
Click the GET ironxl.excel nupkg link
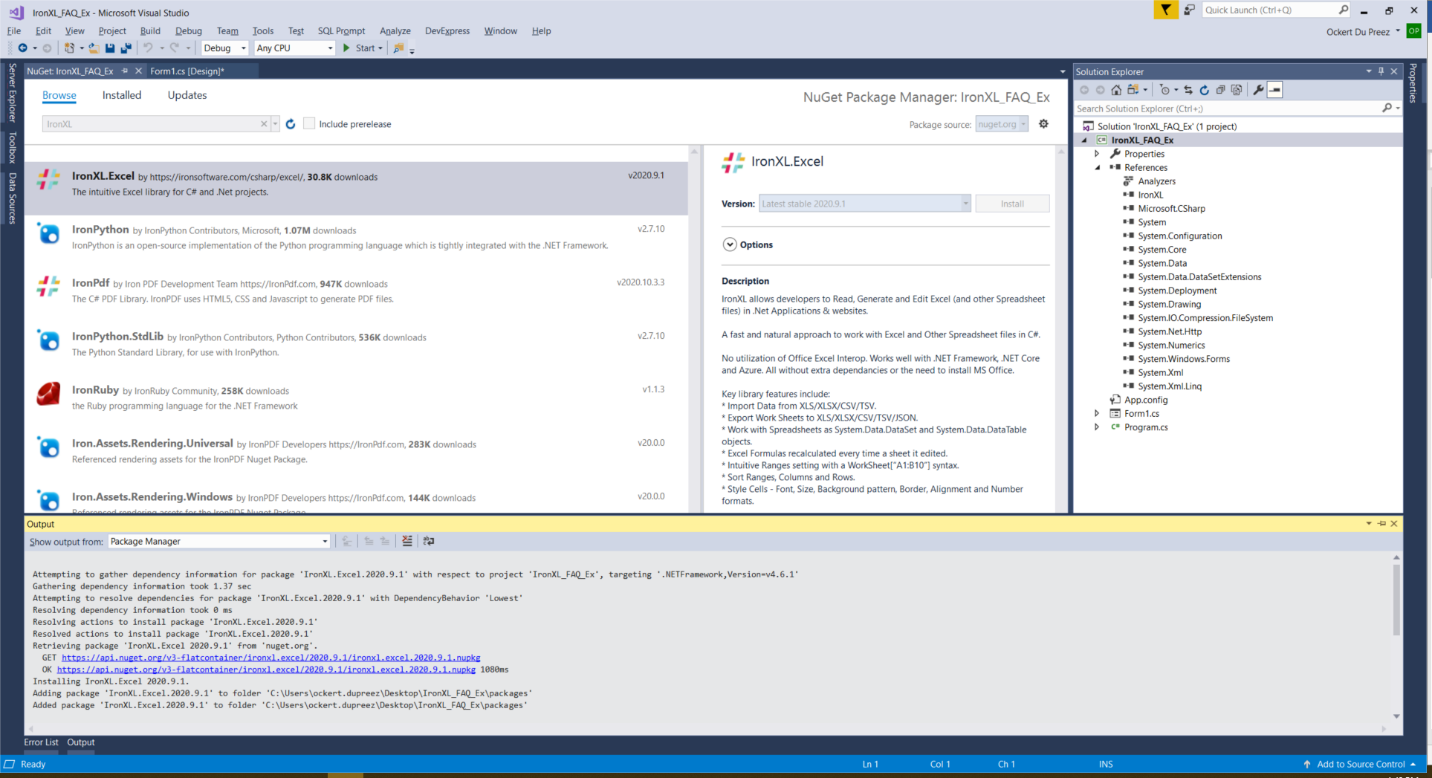pyautogui.click(x=269, y=658)
